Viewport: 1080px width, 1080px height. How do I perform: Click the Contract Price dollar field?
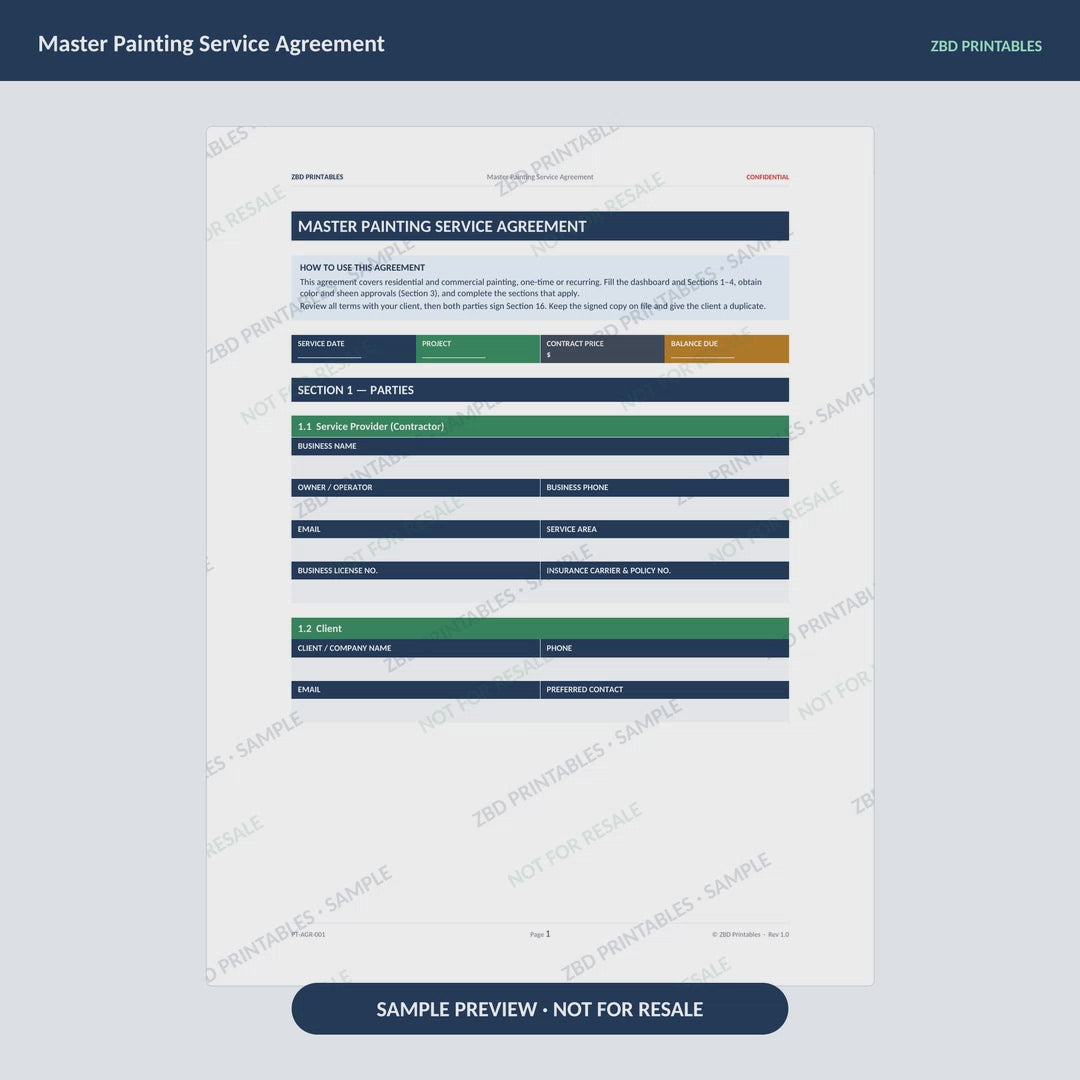602,349
